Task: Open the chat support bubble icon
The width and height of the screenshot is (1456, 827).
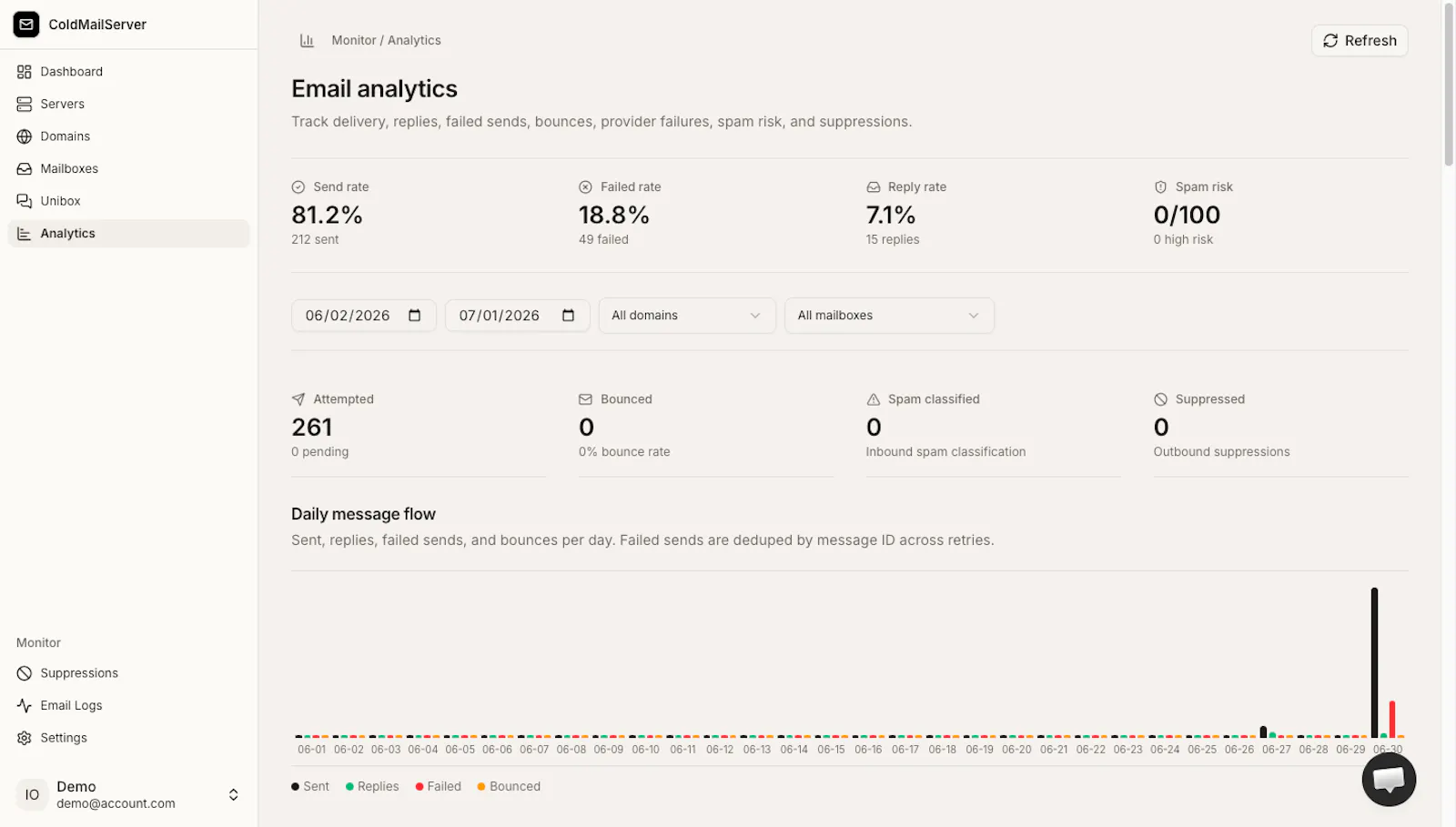Action: (1389, 780)
